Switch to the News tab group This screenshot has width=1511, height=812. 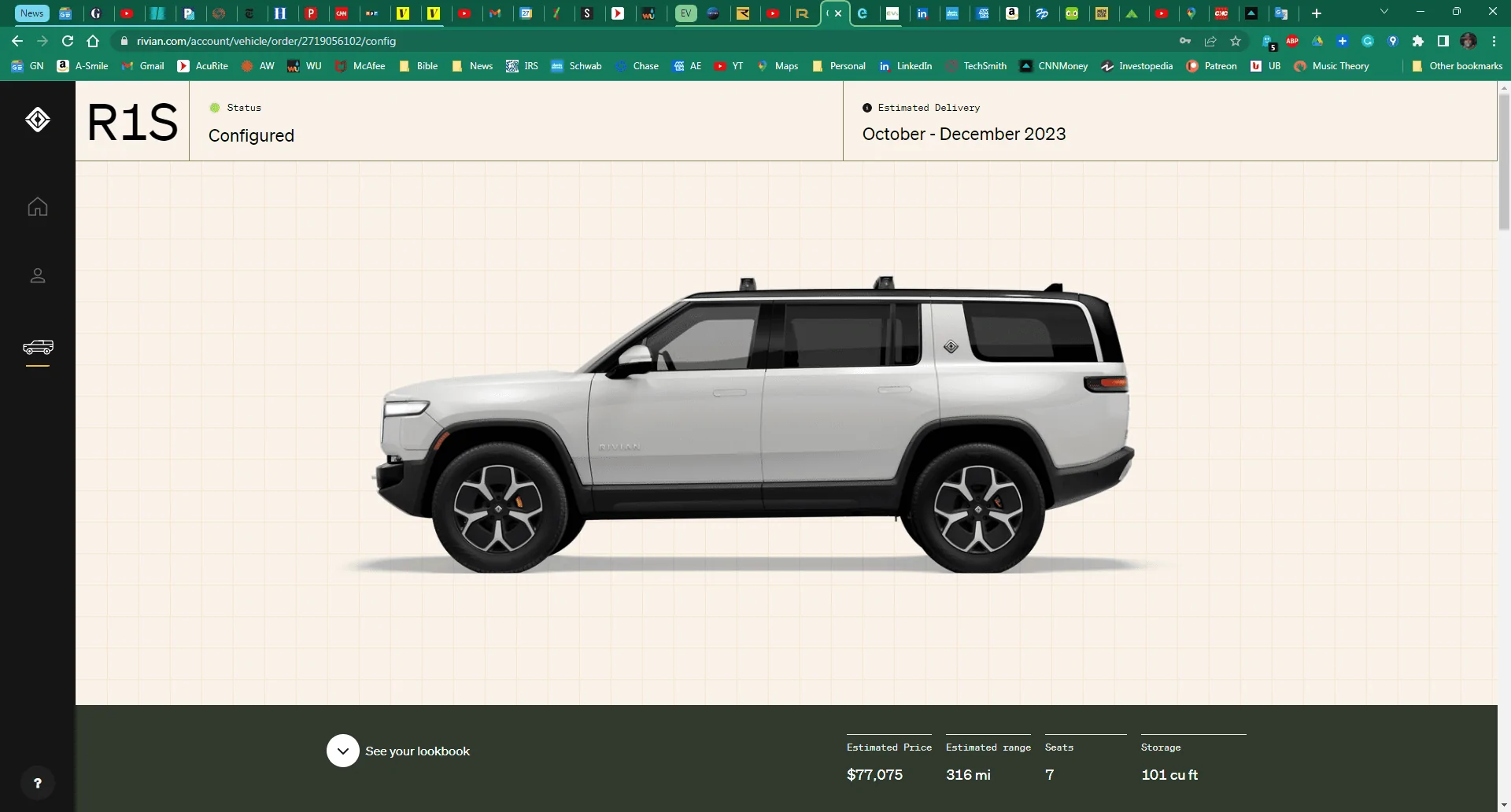(x=32, y=13)
